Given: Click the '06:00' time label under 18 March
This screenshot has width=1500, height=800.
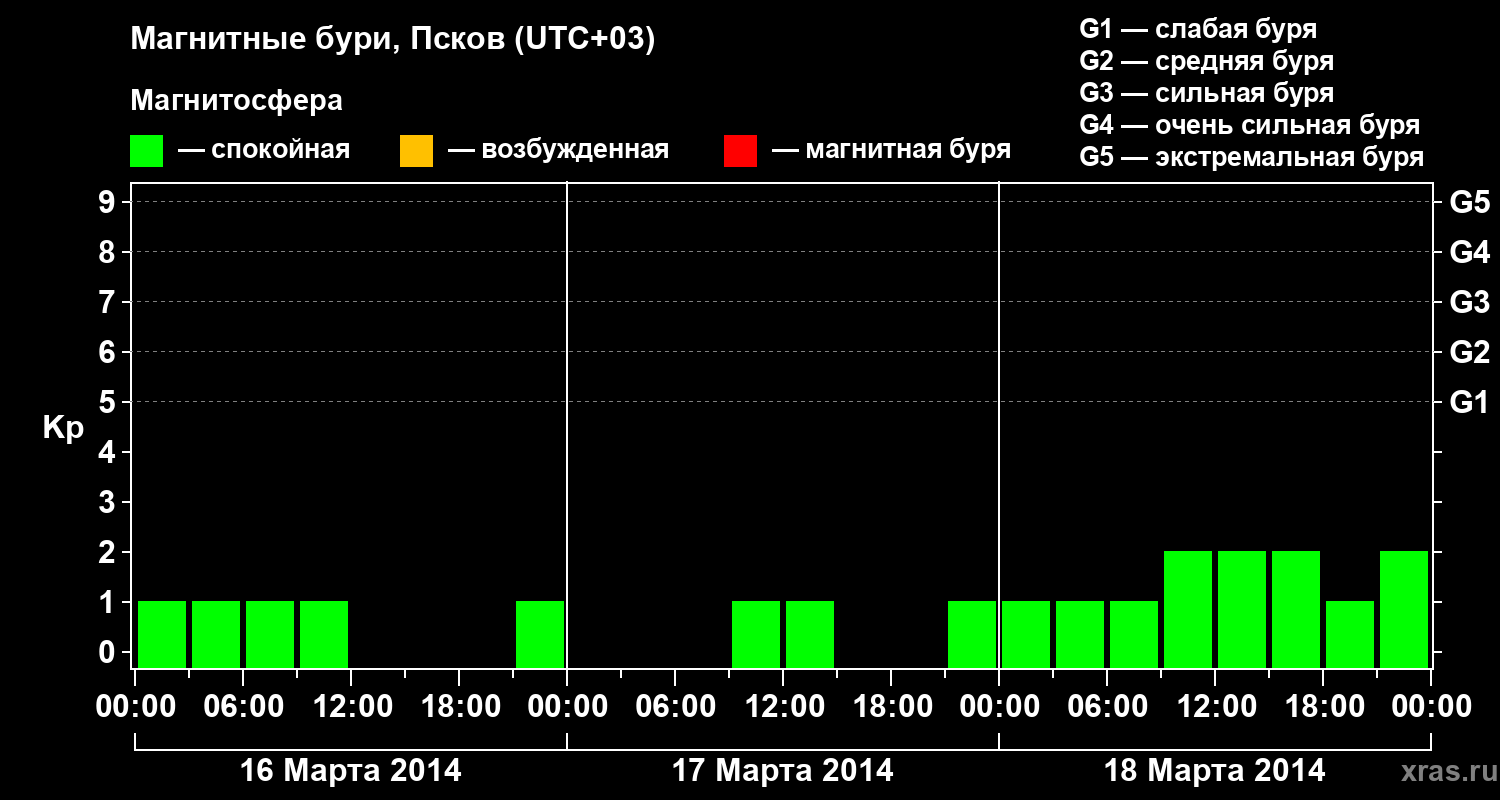Looking at the screenshot, I should click(x=1107, y=707).
